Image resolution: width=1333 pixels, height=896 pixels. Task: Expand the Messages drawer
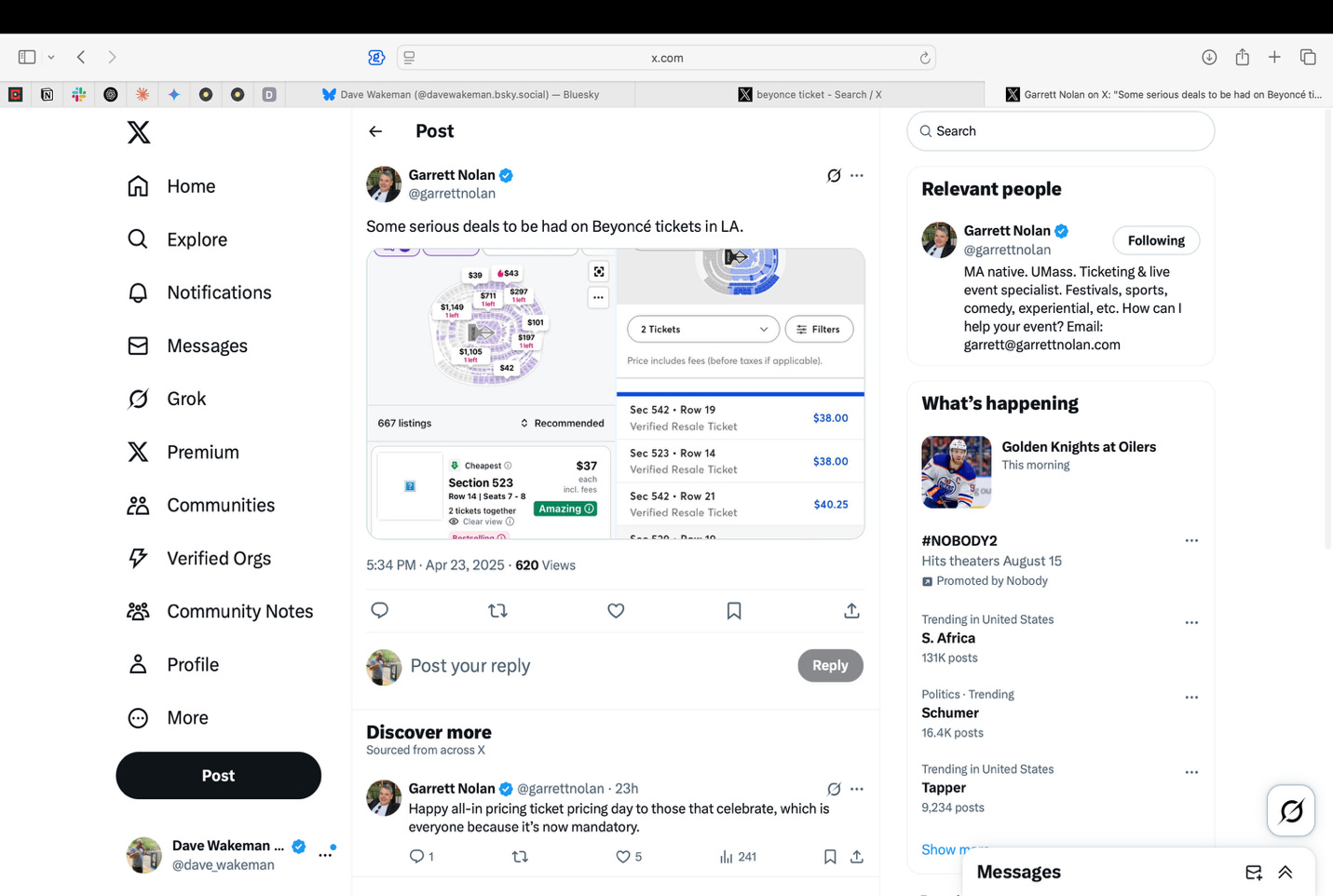point(1285,873)
